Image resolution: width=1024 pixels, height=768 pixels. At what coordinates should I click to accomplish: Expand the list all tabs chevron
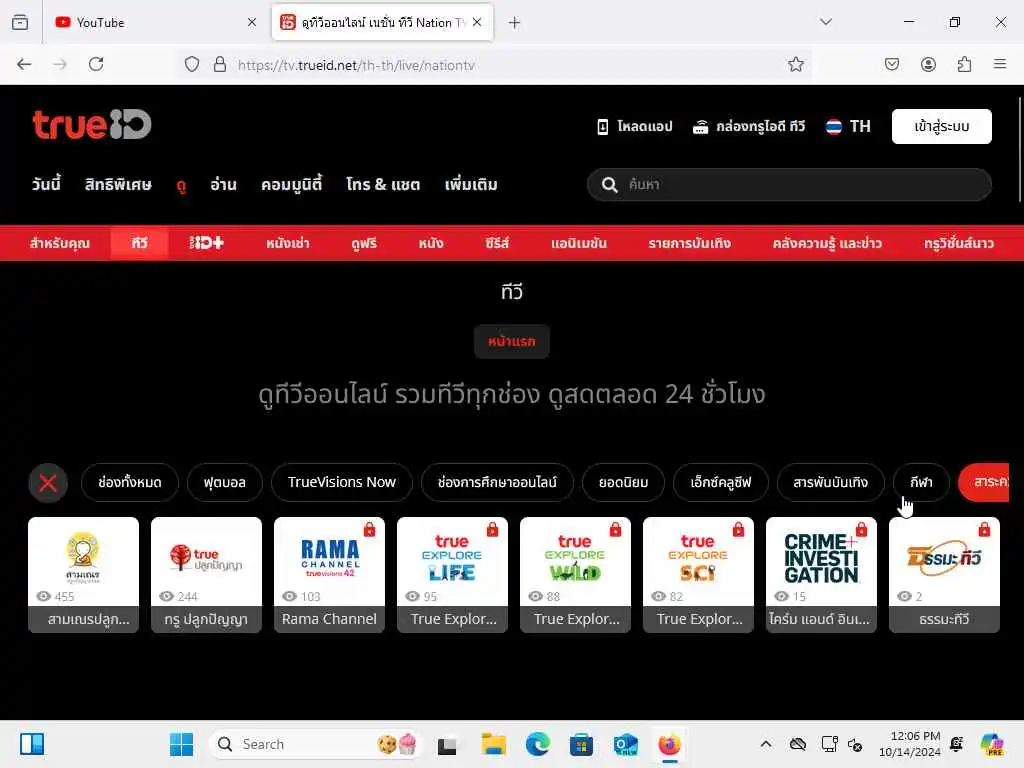click(x=826, y=22)
